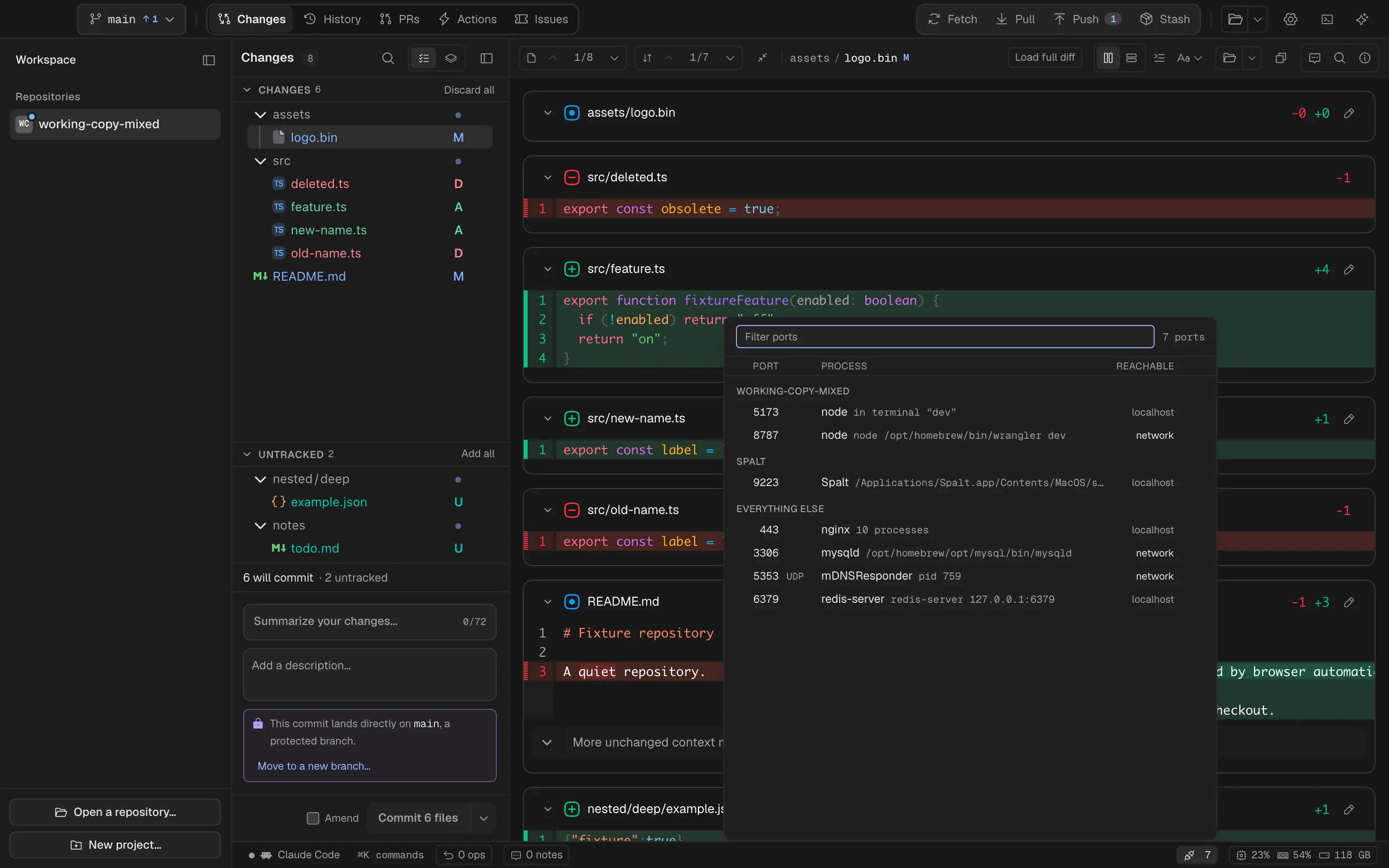Image resolution: width=1389 pixels, height=868 pixels.
Task: Switch to the Issues tab
Action: [542, 19]
